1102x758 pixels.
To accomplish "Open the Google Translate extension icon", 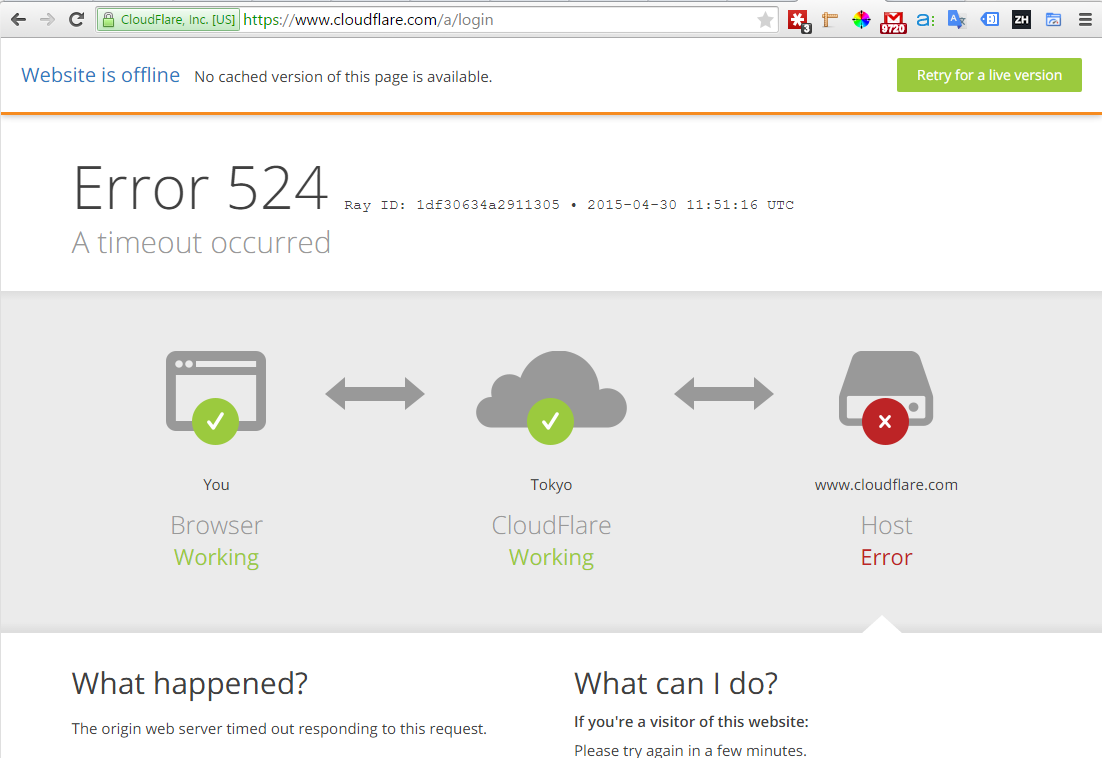I will click(957, 20).
